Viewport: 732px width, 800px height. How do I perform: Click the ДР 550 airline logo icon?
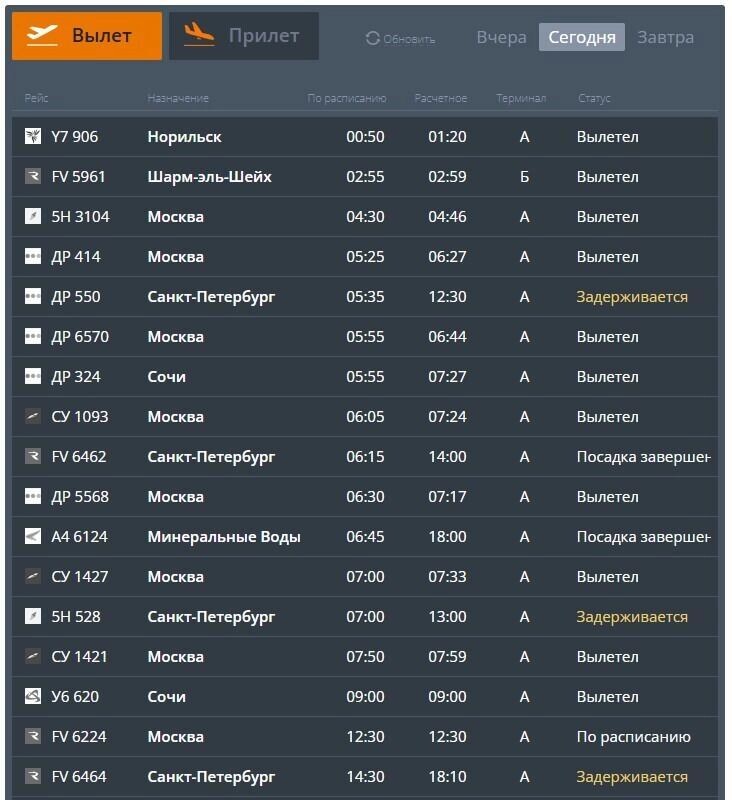coord(33,296)
